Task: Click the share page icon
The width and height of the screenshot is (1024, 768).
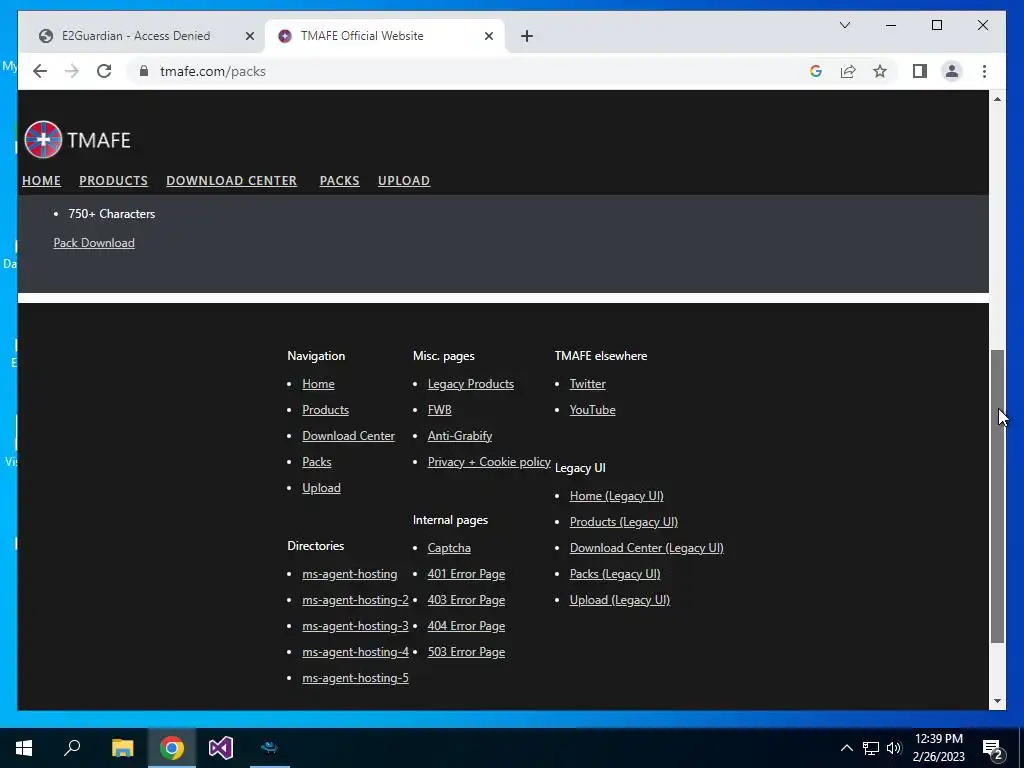Action: [848, 71]
